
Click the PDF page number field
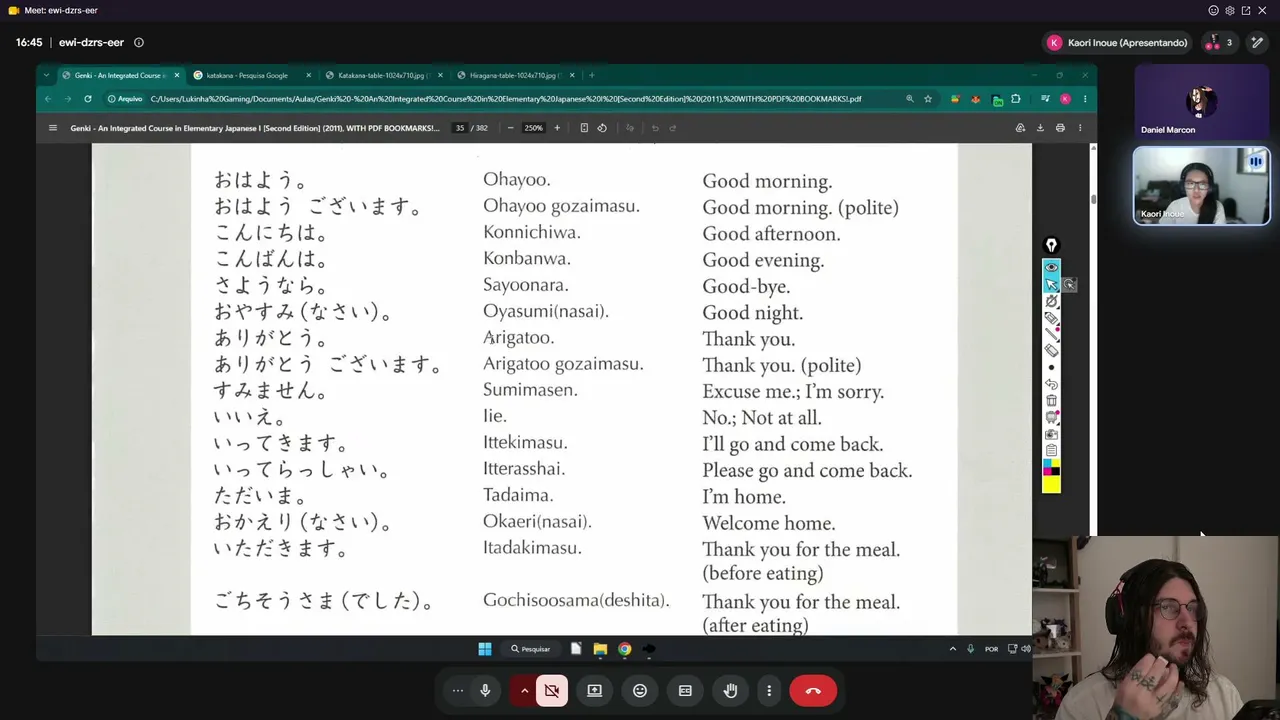point(459,128)
